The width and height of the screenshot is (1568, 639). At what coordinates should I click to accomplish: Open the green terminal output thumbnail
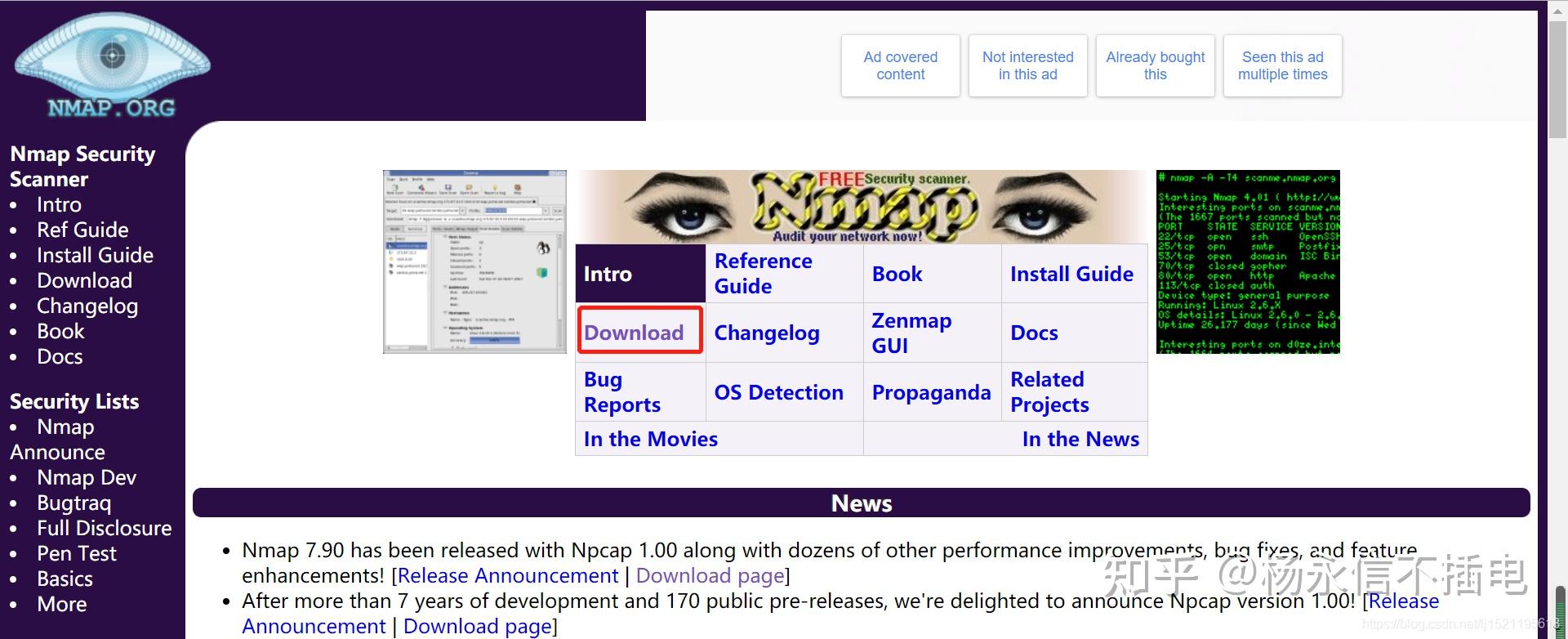point(1248,261)
